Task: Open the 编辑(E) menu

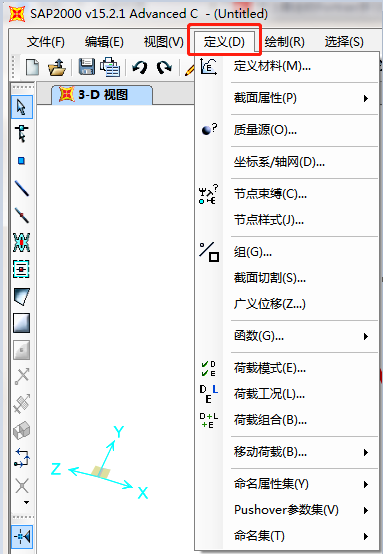Action: [x=104, y=42]
